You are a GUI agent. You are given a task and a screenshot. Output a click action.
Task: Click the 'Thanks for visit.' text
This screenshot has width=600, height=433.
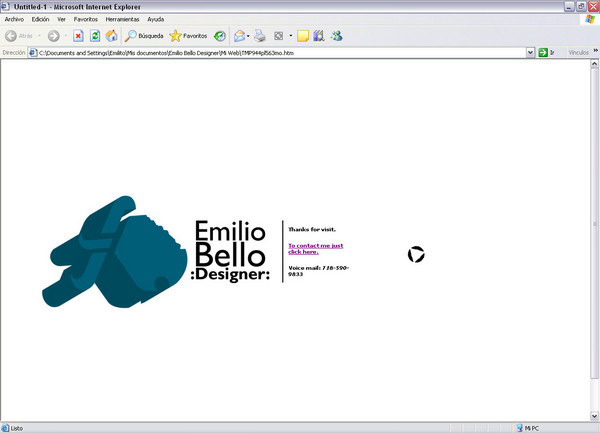click(312, 230)
